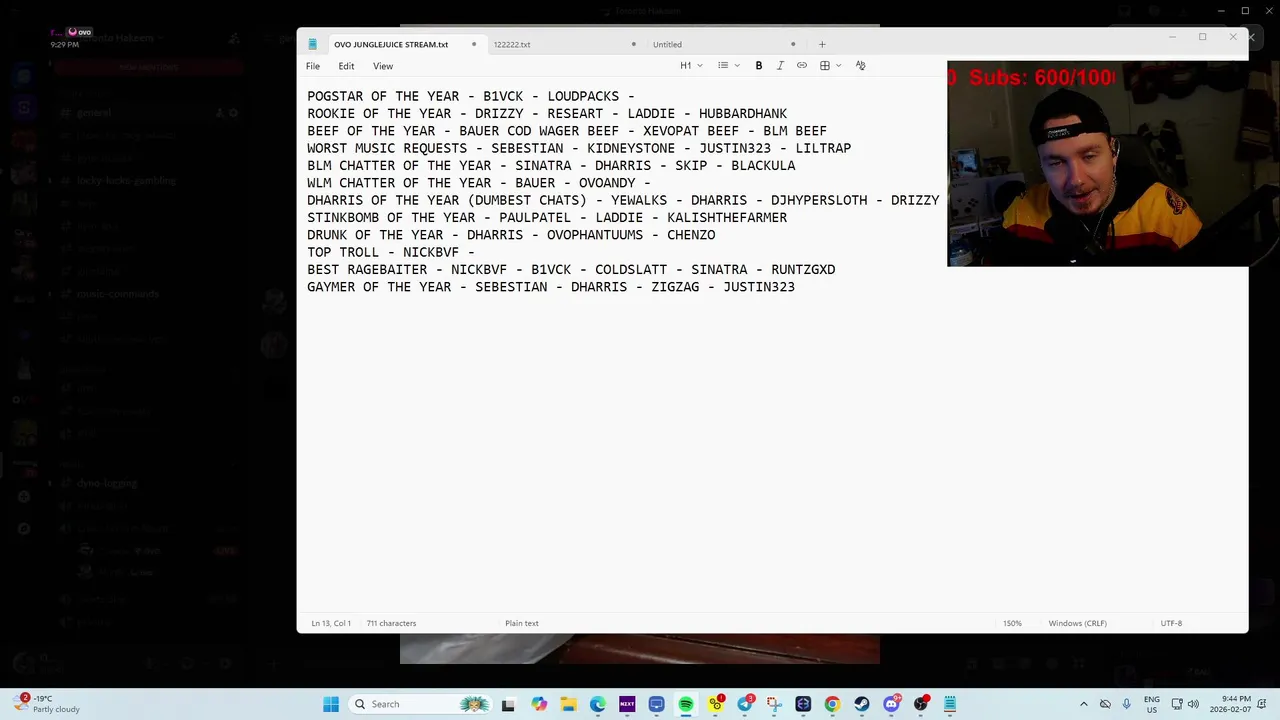Open Copilot from the taskbar
1280x720 pixels.
539,704
